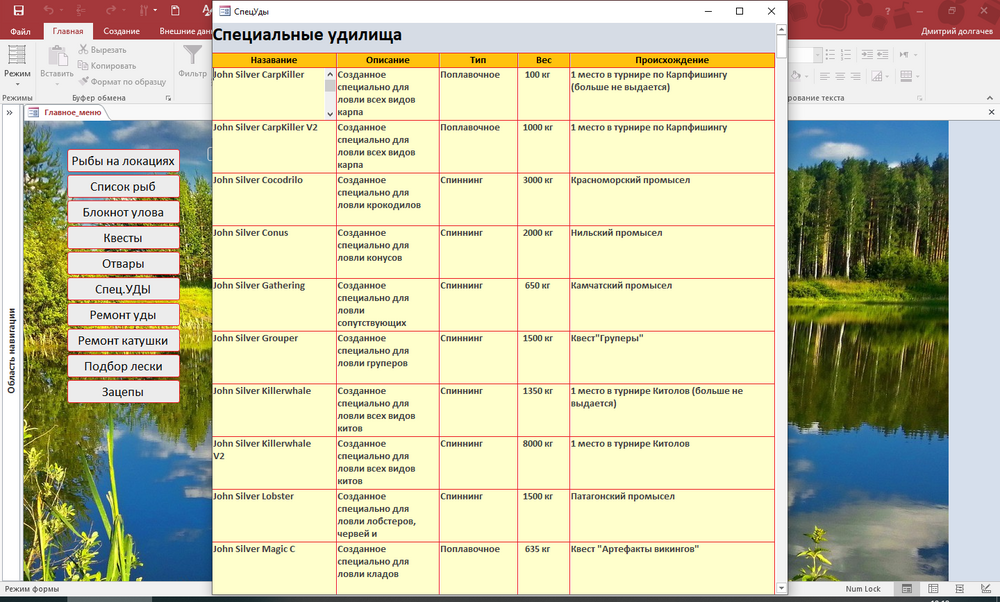Viewport: 1000px width, 602px height.
Task: Open the gridlines dropdown arrow
Action: pos(918,77)
